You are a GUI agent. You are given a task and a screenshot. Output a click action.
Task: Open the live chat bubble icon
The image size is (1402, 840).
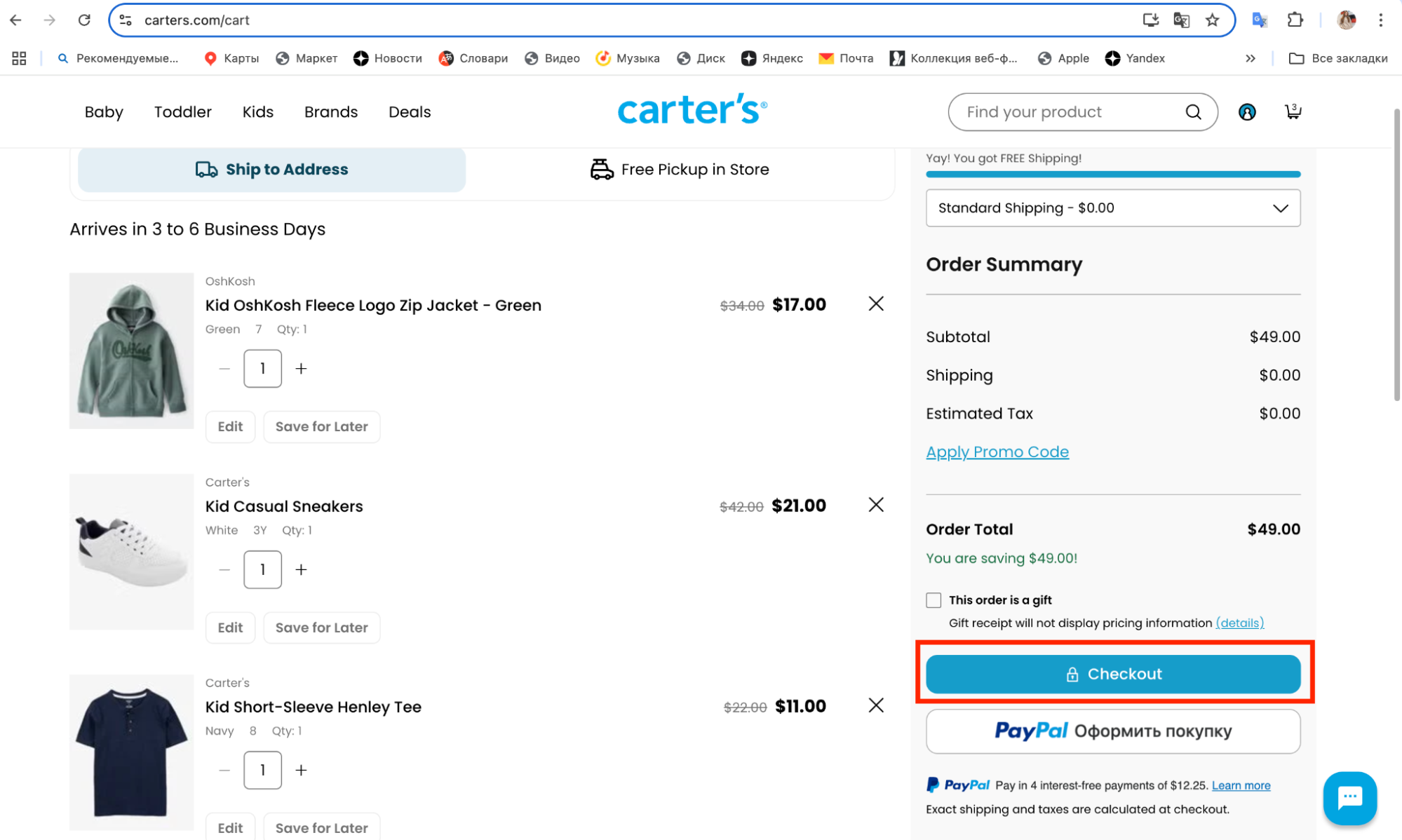1349,798
